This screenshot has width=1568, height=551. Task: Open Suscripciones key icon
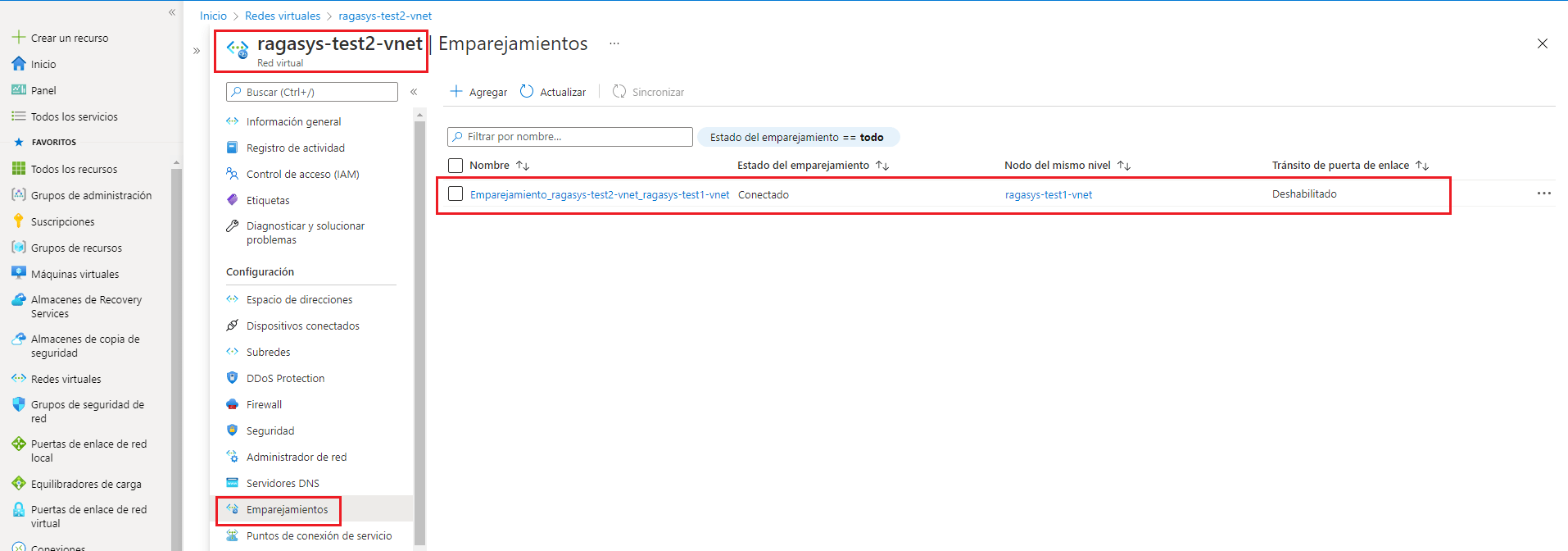point(18,221)
